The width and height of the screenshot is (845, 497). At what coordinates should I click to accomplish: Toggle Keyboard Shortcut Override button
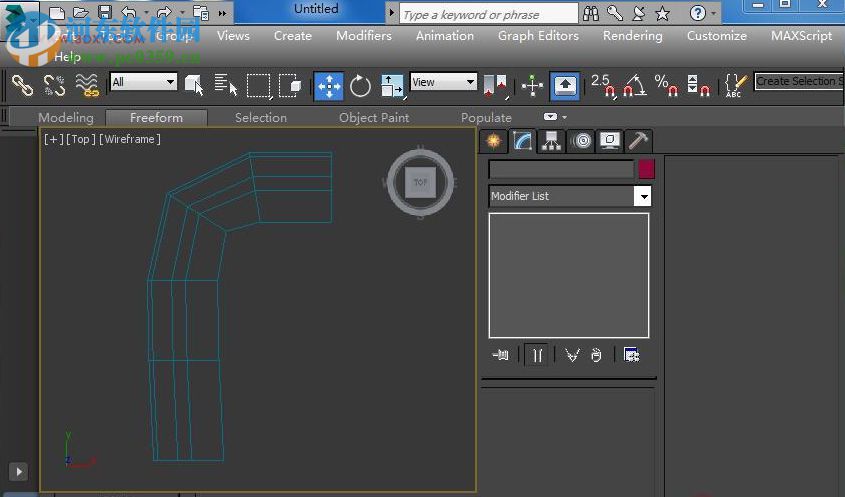pos(565,86)
